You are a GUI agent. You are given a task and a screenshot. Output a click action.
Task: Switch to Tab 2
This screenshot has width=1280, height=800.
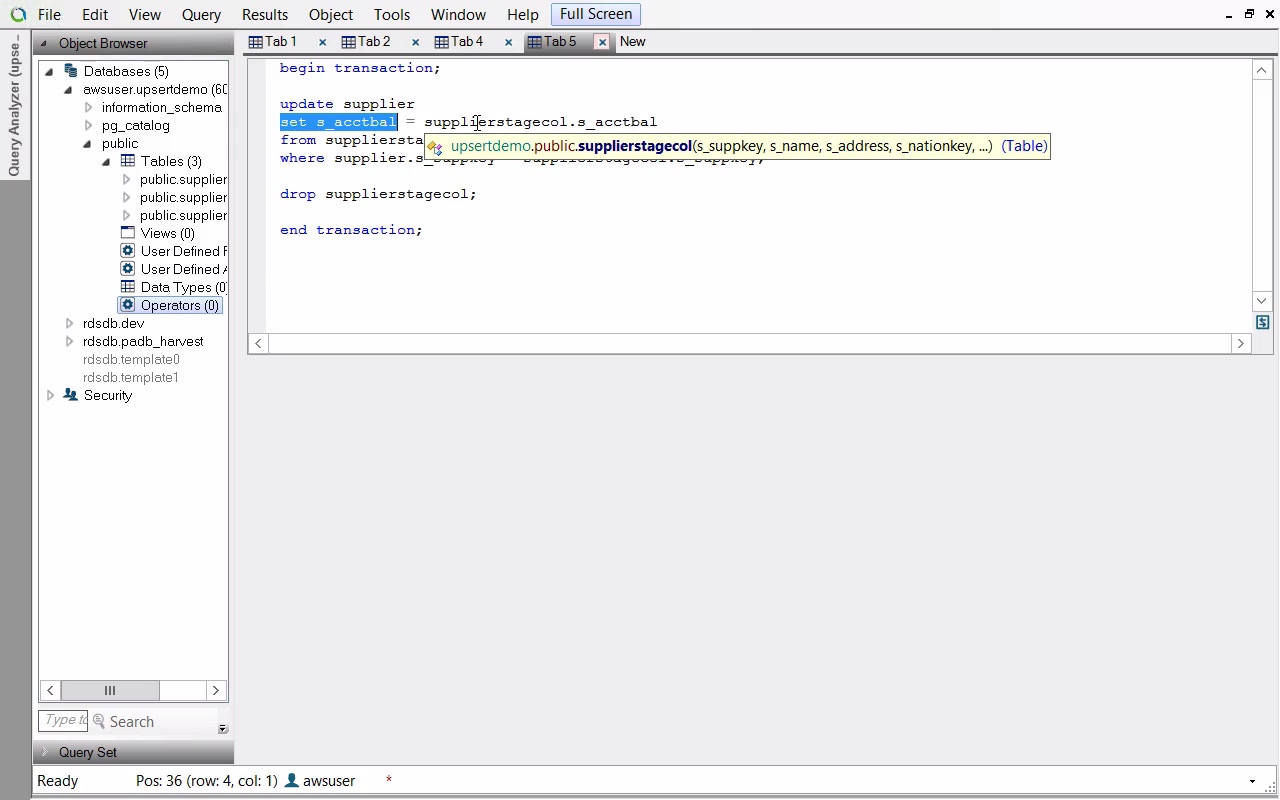click(366, 42)
